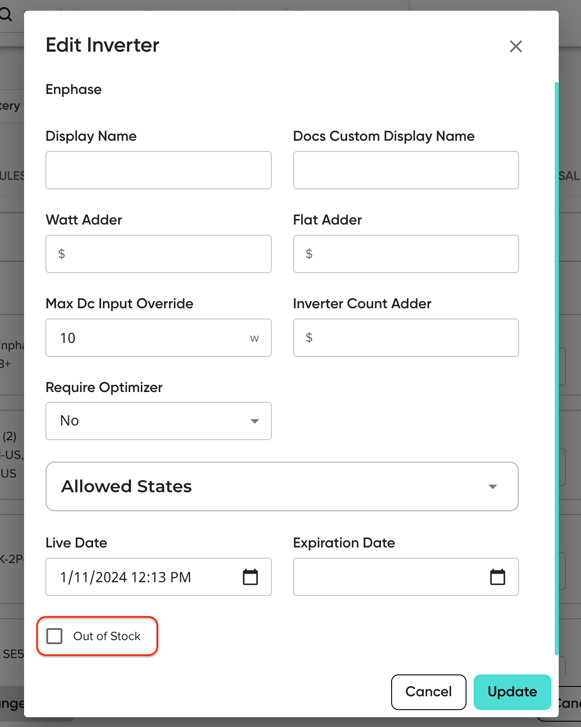Screen dimensions: 581x727
Task: Click the Update button
Action: (512, 692)
